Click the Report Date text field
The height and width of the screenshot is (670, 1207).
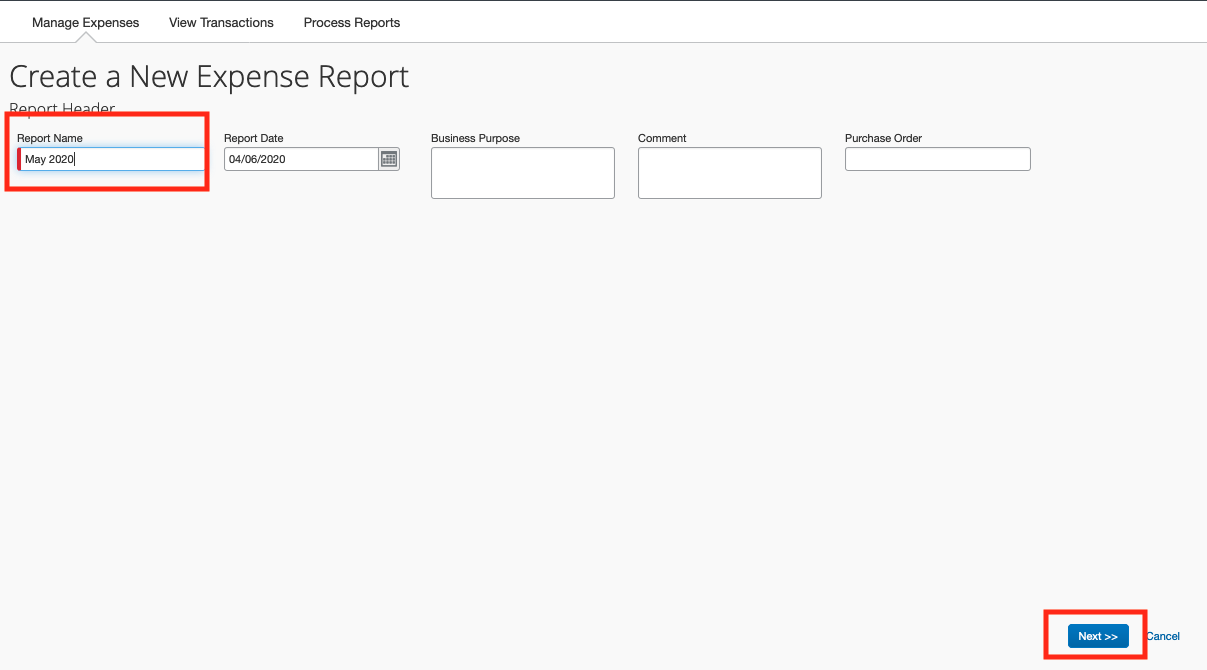click(x=301, y=159)
